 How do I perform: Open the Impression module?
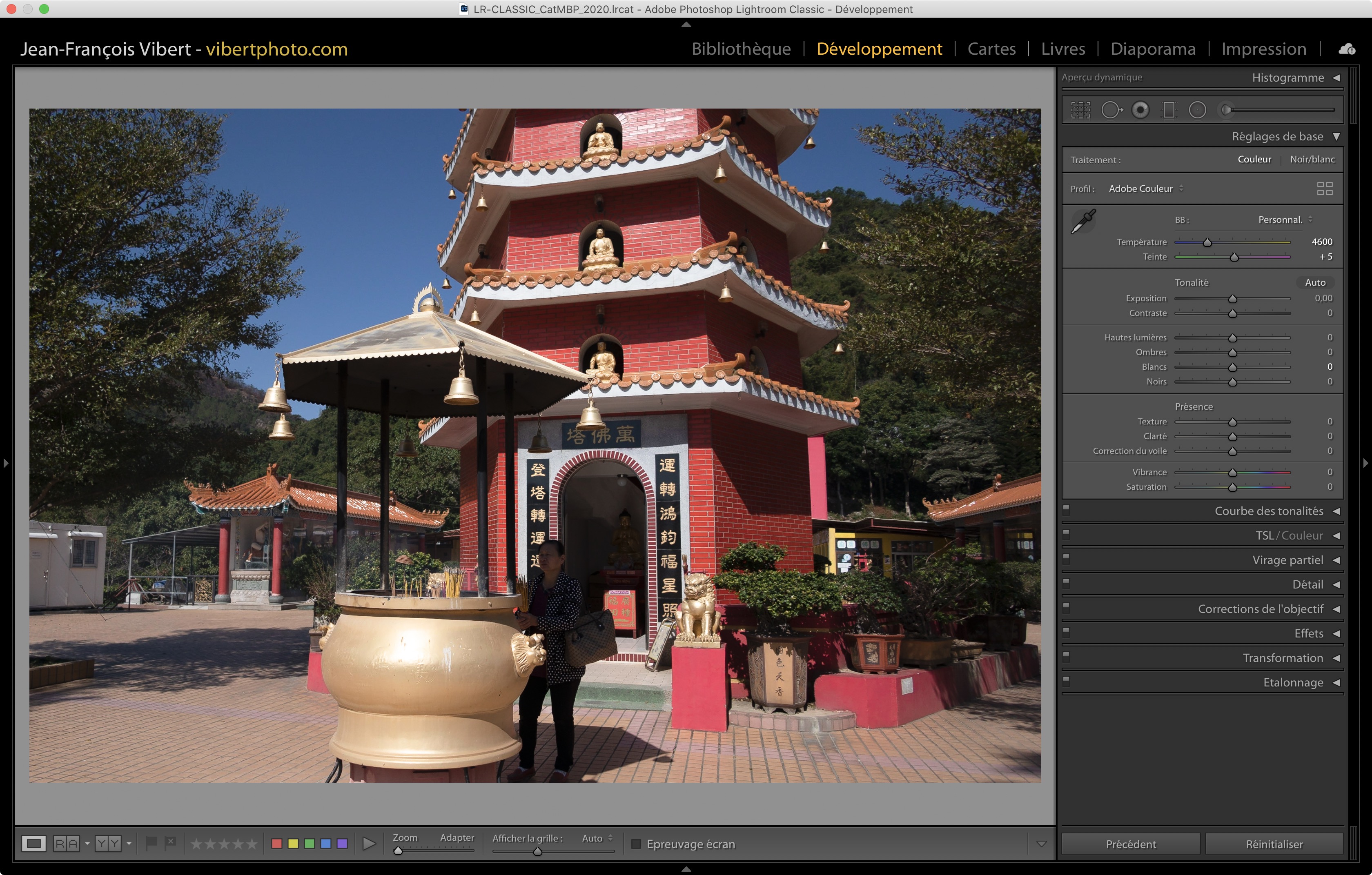coord(1263,49)
